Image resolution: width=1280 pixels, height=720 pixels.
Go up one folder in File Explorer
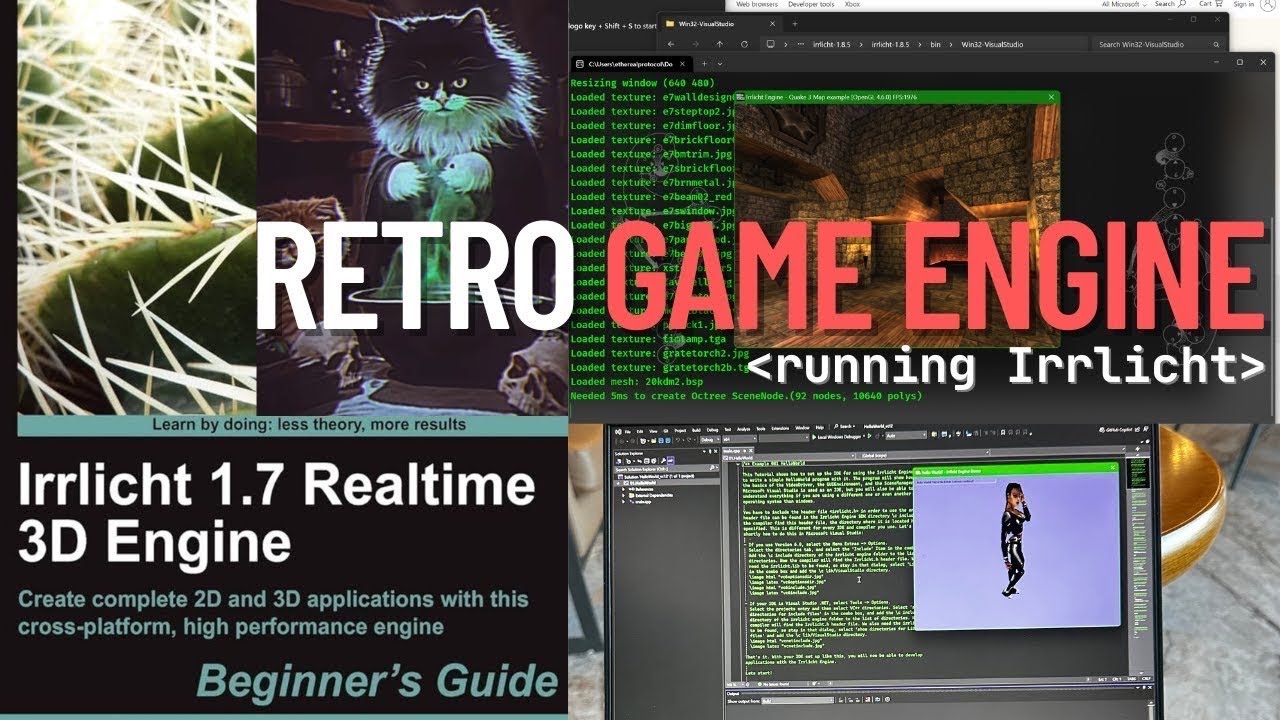(720, 44)
